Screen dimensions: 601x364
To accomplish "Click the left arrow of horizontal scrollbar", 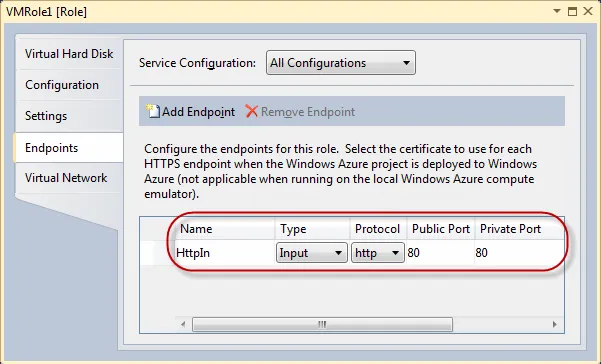I will point(183,325).
